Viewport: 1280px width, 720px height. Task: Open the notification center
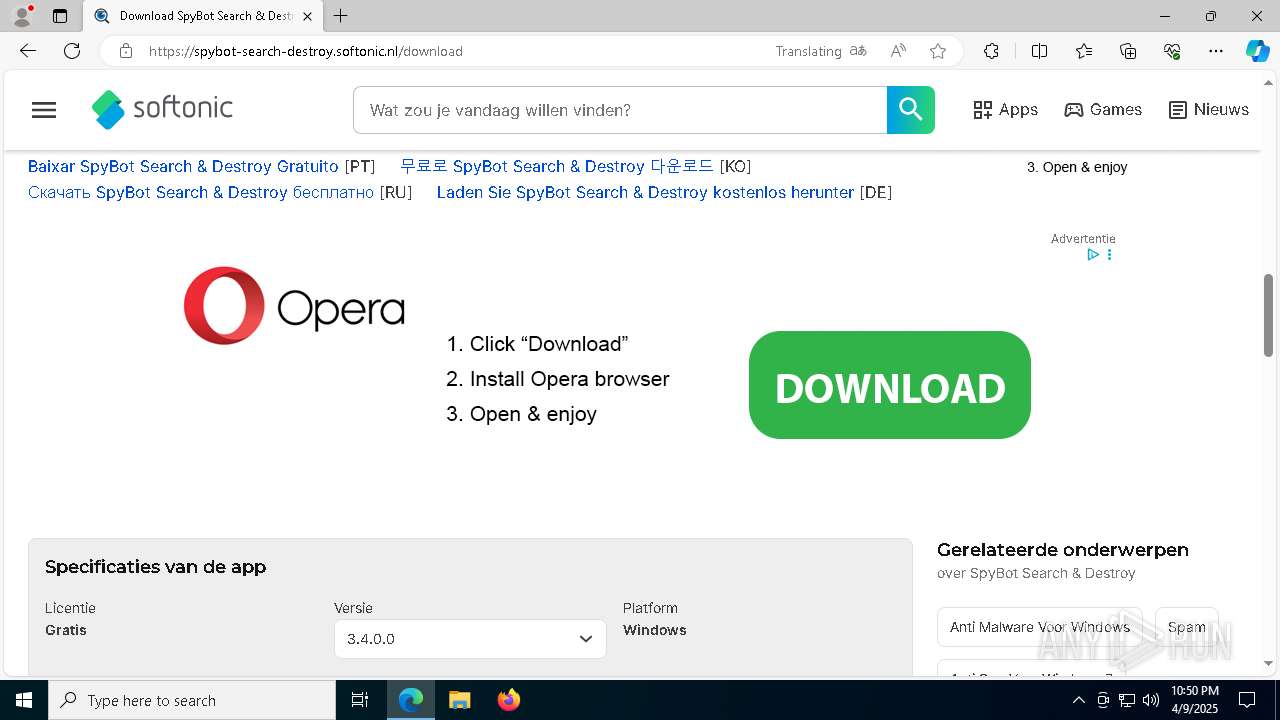pyautogui.click(x=1247, y=700)
